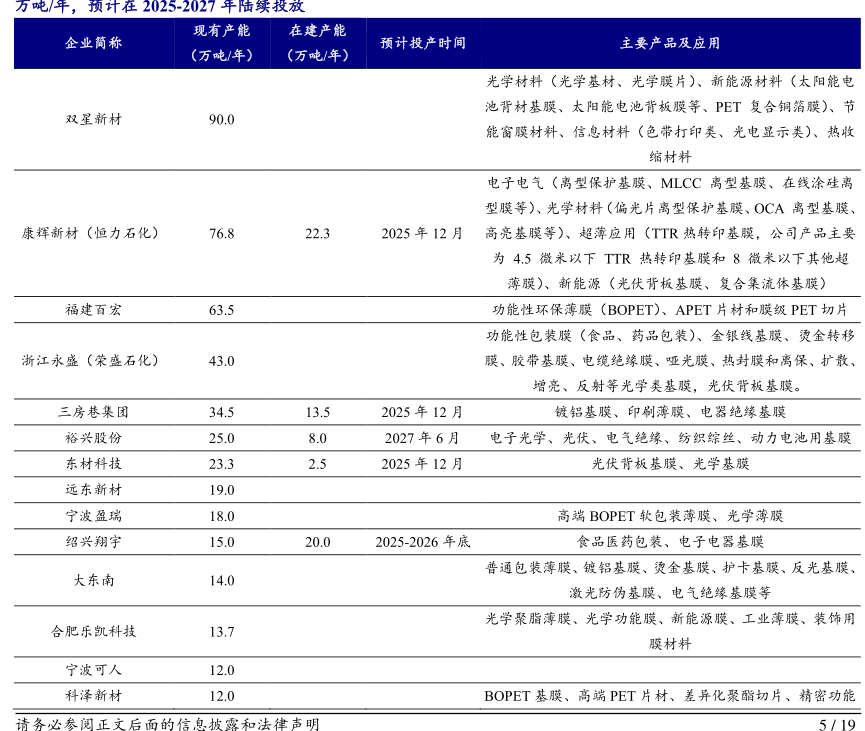Click the 合肥乐凯科技 company cell
Screen dimensions: 865x731
(93, 631)
